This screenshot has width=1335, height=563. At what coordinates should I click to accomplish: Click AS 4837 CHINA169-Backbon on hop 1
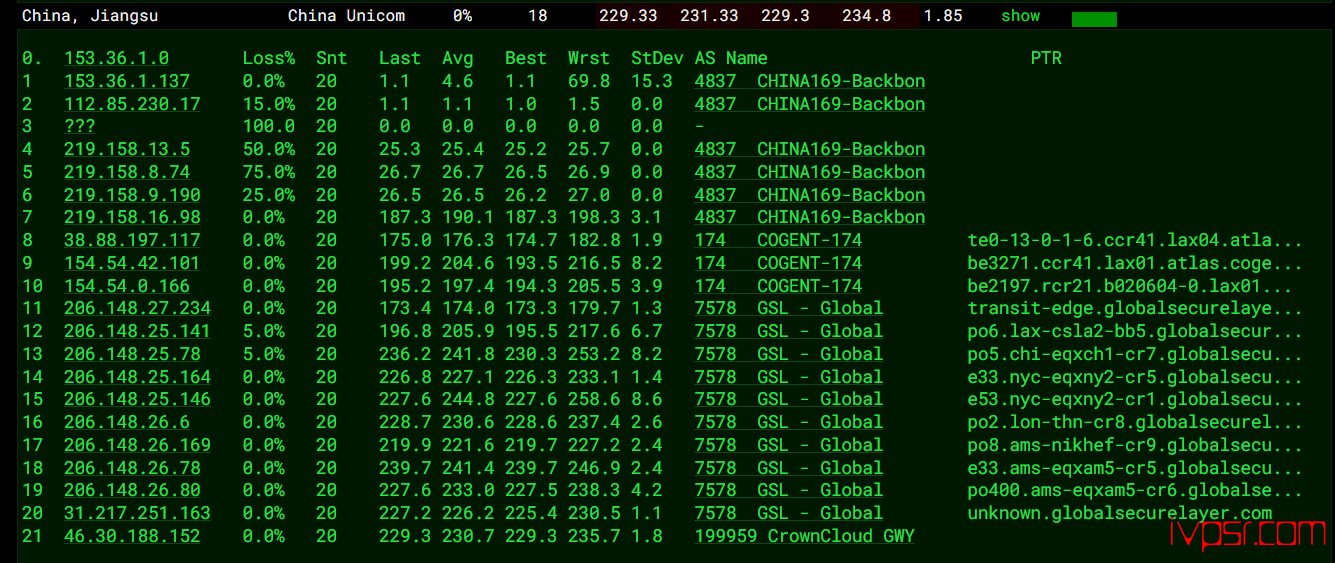click(x=810, y=81)
